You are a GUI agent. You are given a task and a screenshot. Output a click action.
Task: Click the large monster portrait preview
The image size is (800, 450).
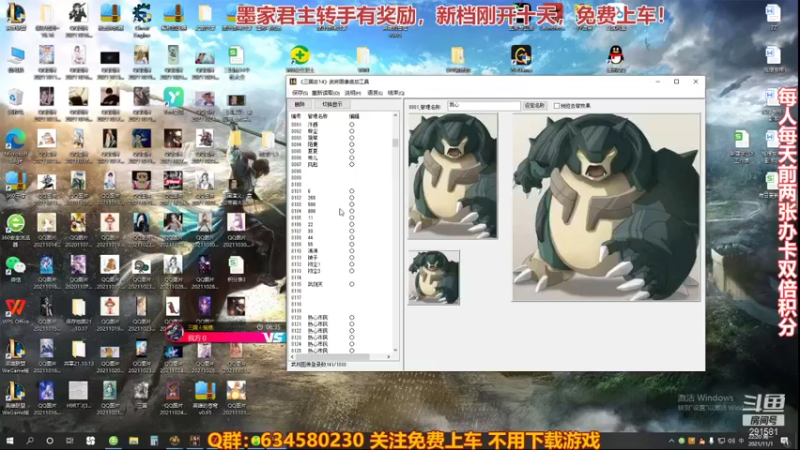[606, 207]
